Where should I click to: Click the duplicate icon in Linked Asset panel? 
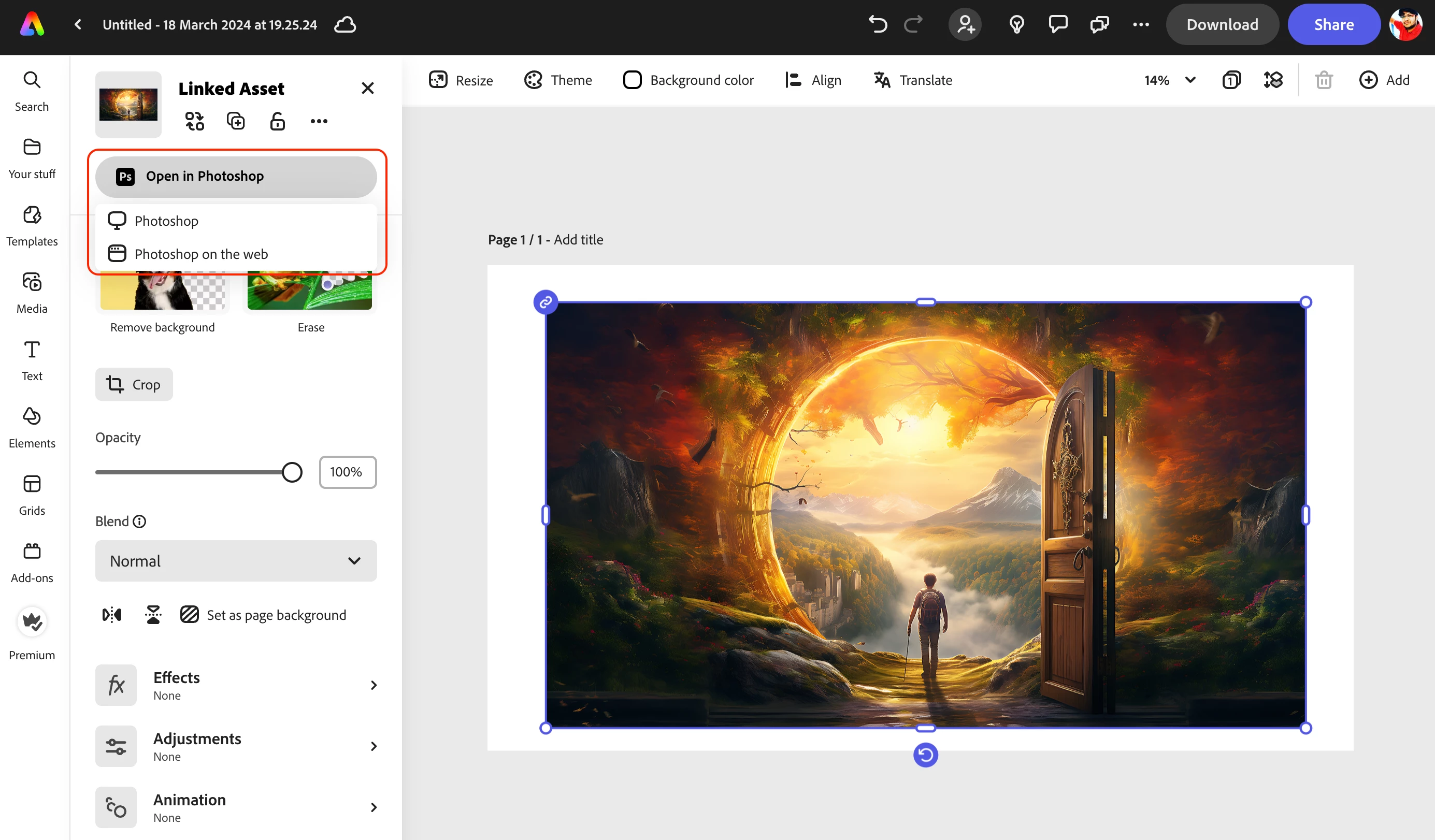click(236, 121)
